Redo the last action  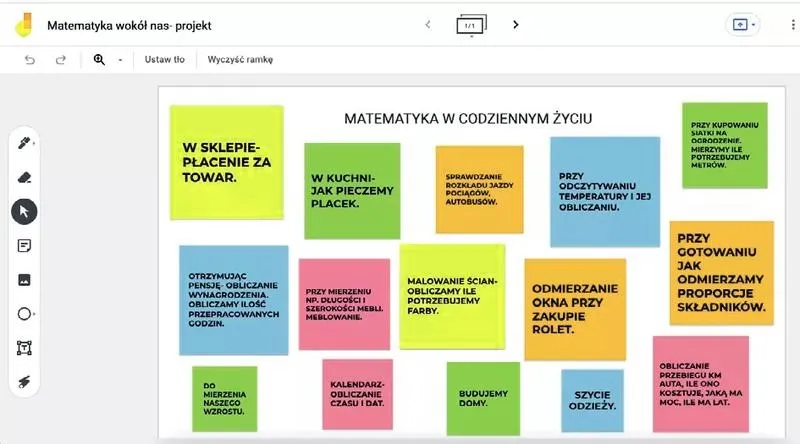pyautogui.click(x=61, y=60)
